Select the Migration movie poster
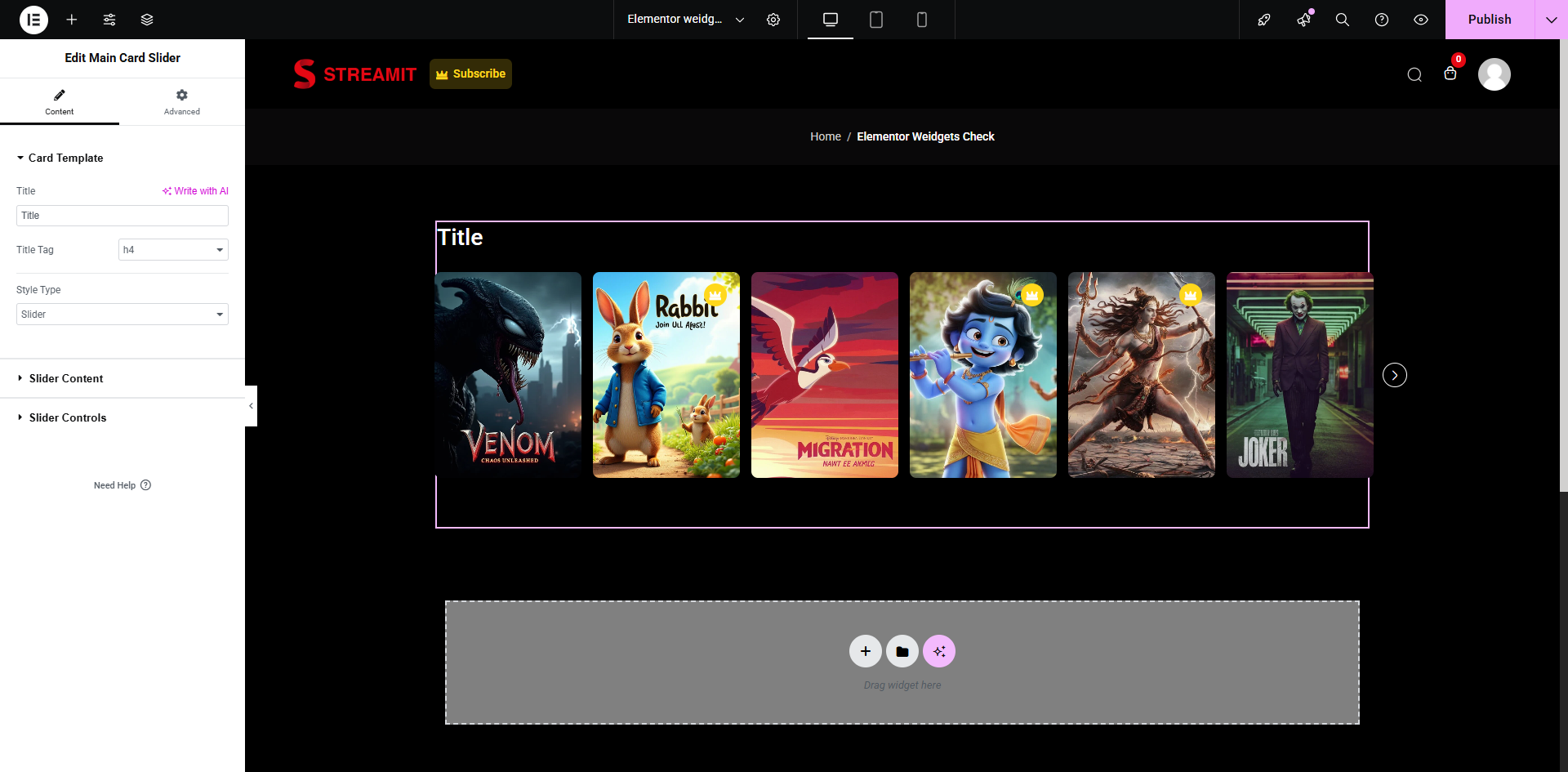 825,375
